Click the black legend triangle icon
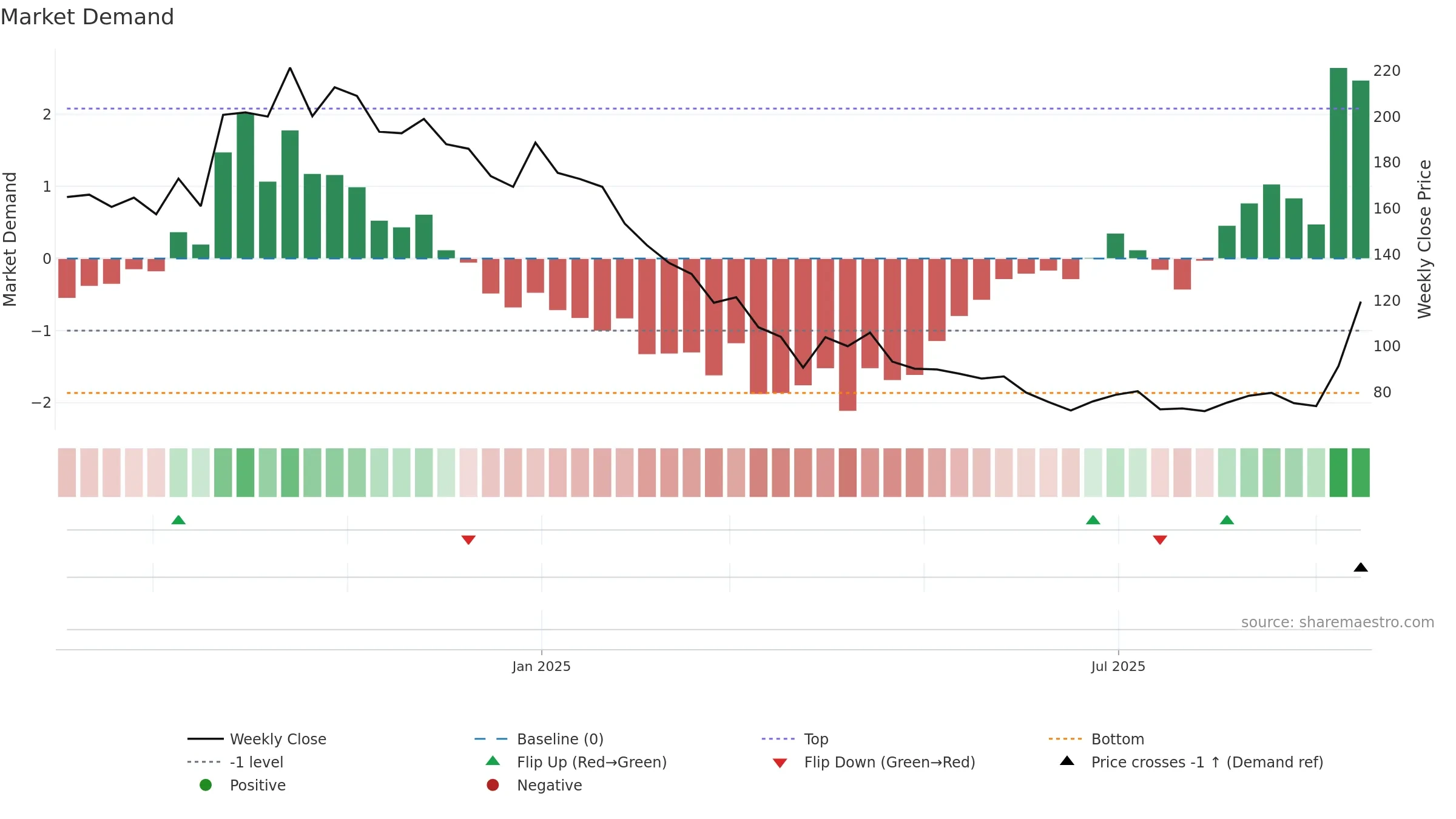Screen dimensions: 1456x819 pyautogui.click(x=1067, y=761)
